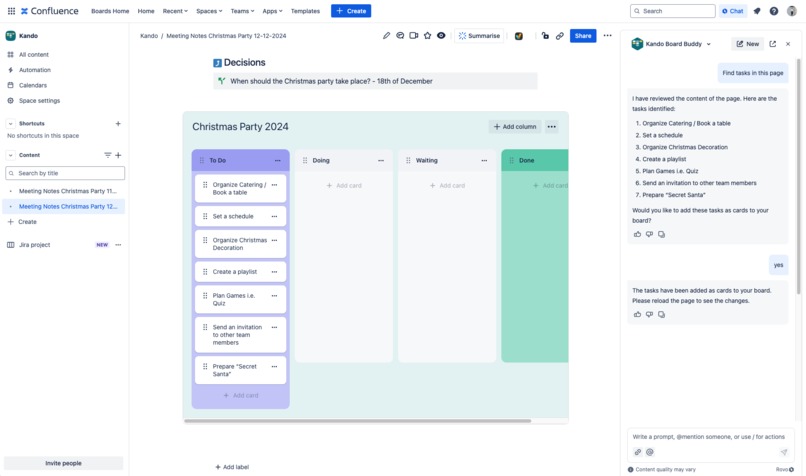Click Search by title field
The height and width of the screenshot is (476, 806).
[x=65, y=173]
